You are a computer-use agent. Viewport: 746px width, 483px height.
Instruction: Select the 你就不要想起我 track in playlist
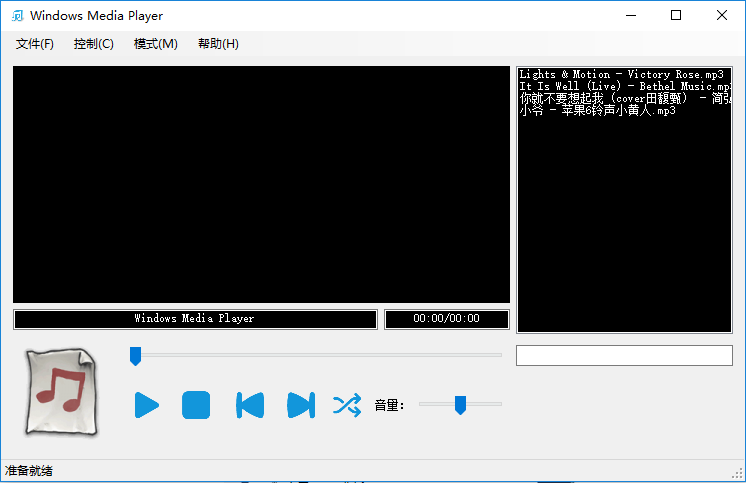coord(624,98)
